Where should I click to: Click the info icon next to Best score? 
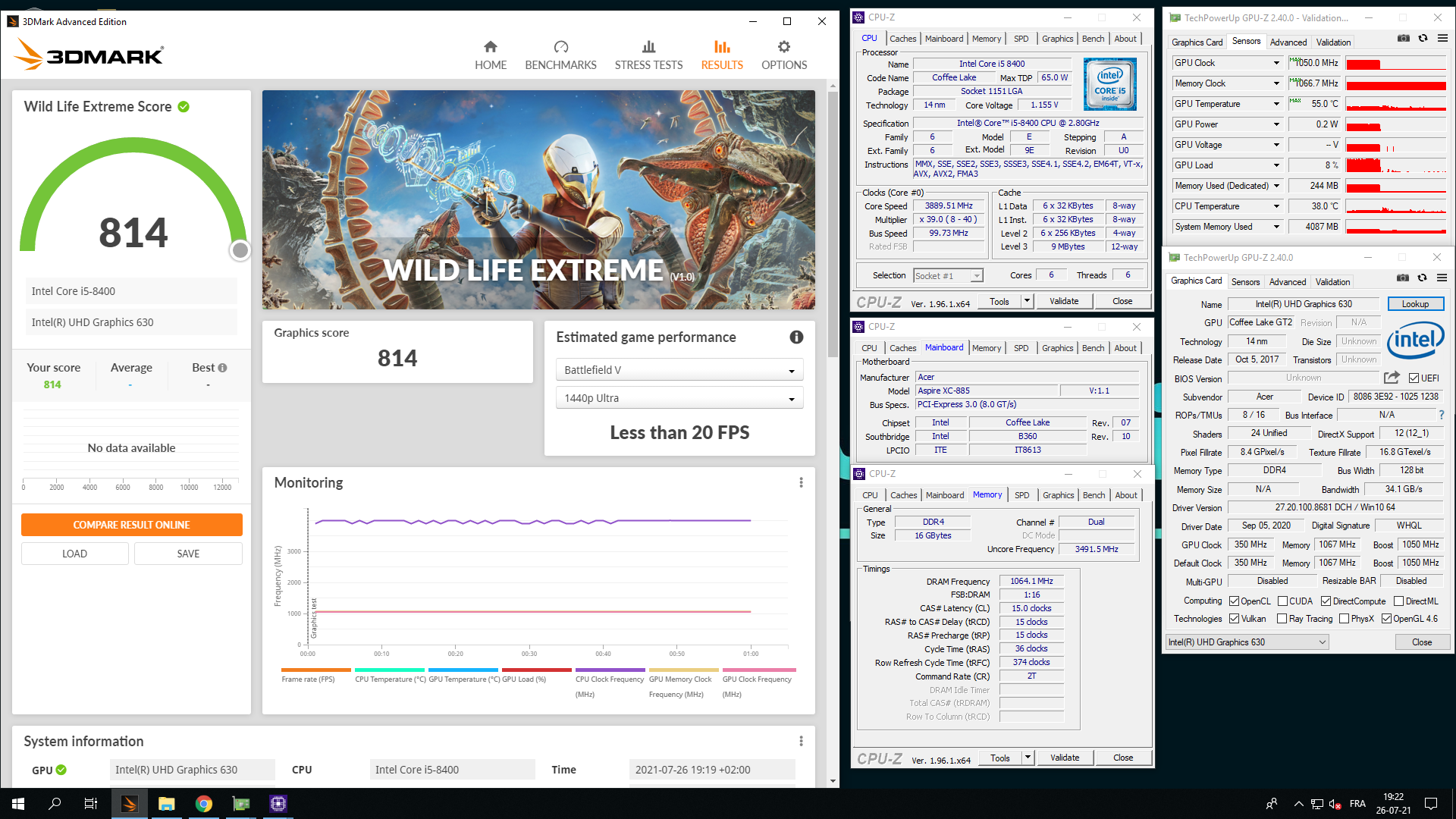(222, 368)
